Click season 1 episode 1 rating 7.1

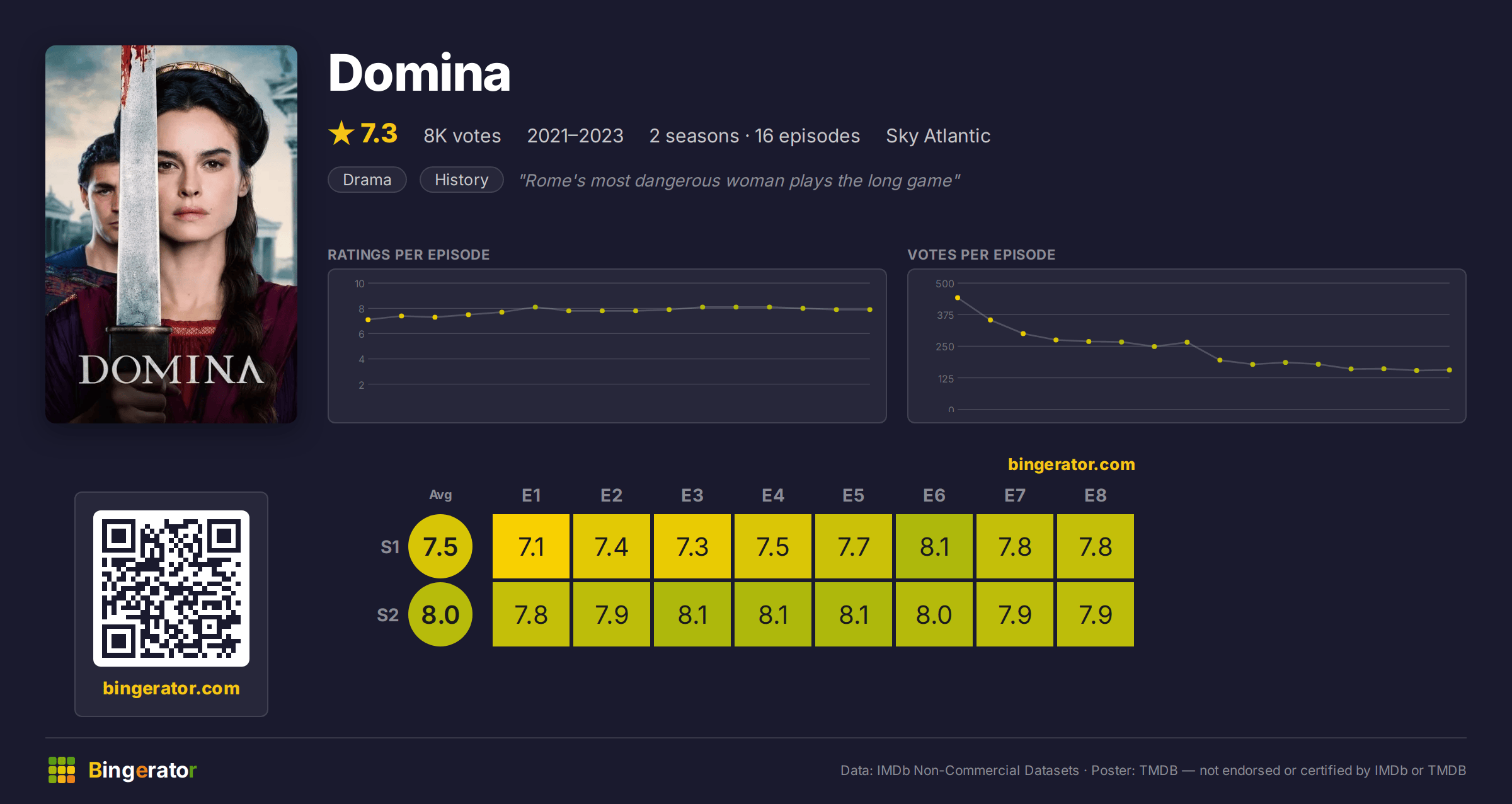531,546
